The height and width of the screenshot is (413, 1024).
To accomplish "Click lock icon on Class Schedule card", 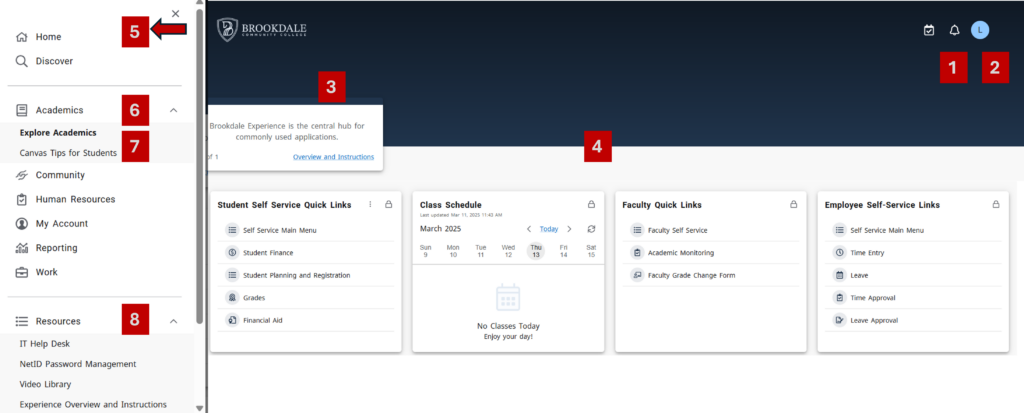I will pos(591,205).
